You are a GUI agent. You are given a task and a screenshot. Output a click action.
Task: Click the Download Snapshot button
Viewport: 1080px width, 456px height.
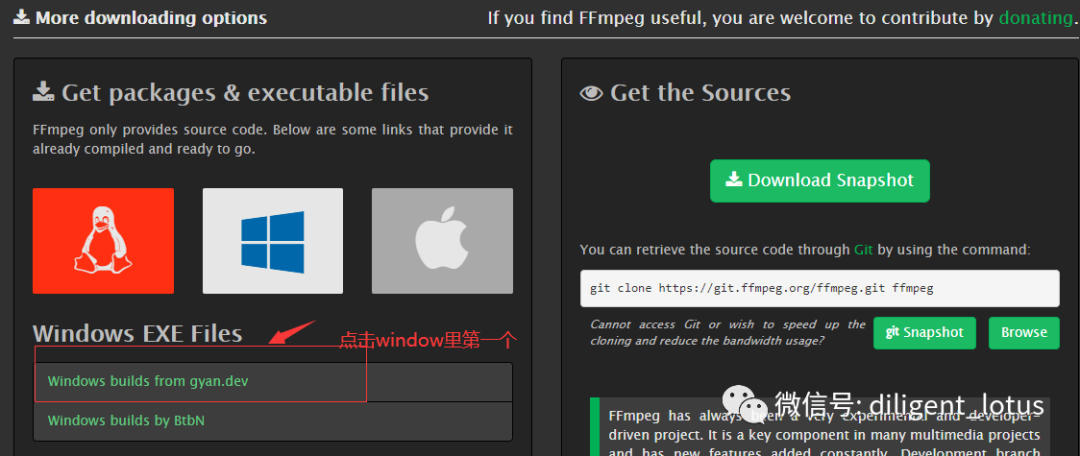click(x=820, y=180)
